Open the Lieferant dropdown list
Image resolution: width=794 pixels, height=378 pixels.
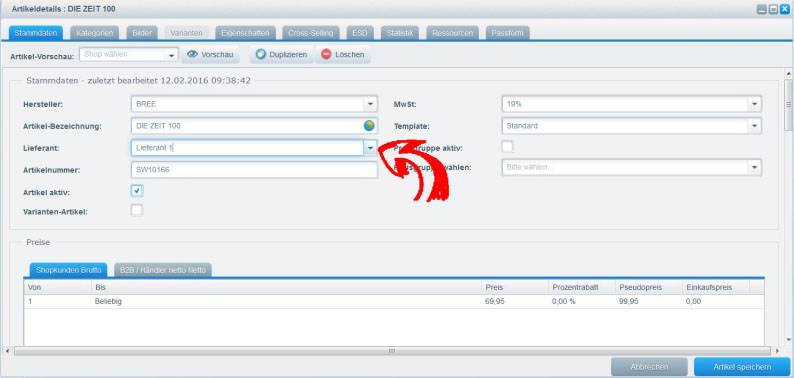(370, 147)
